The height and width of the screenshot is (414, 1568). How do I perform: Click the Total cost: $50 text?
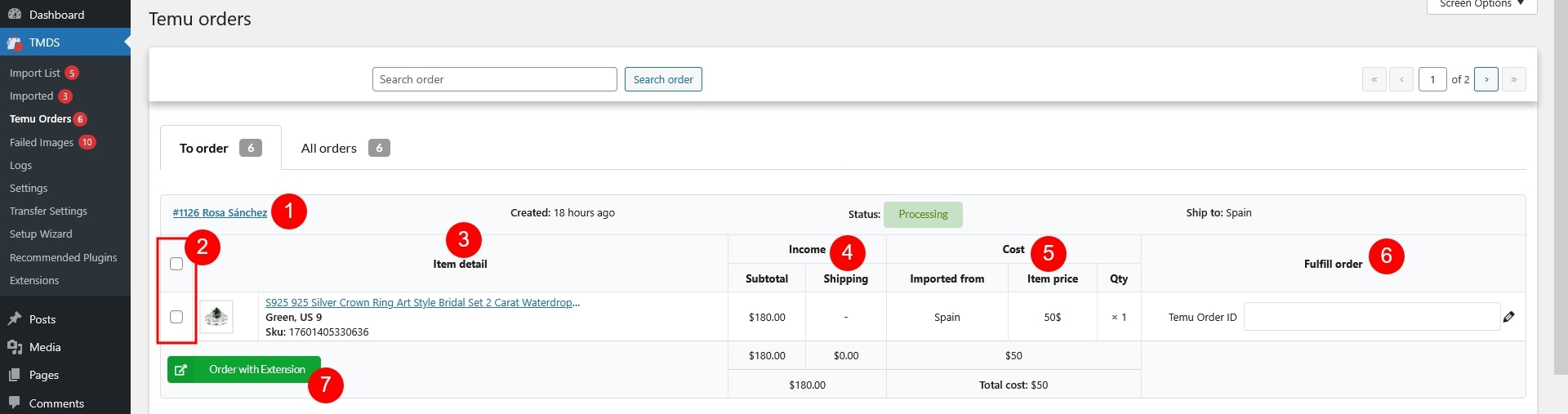1013,385
